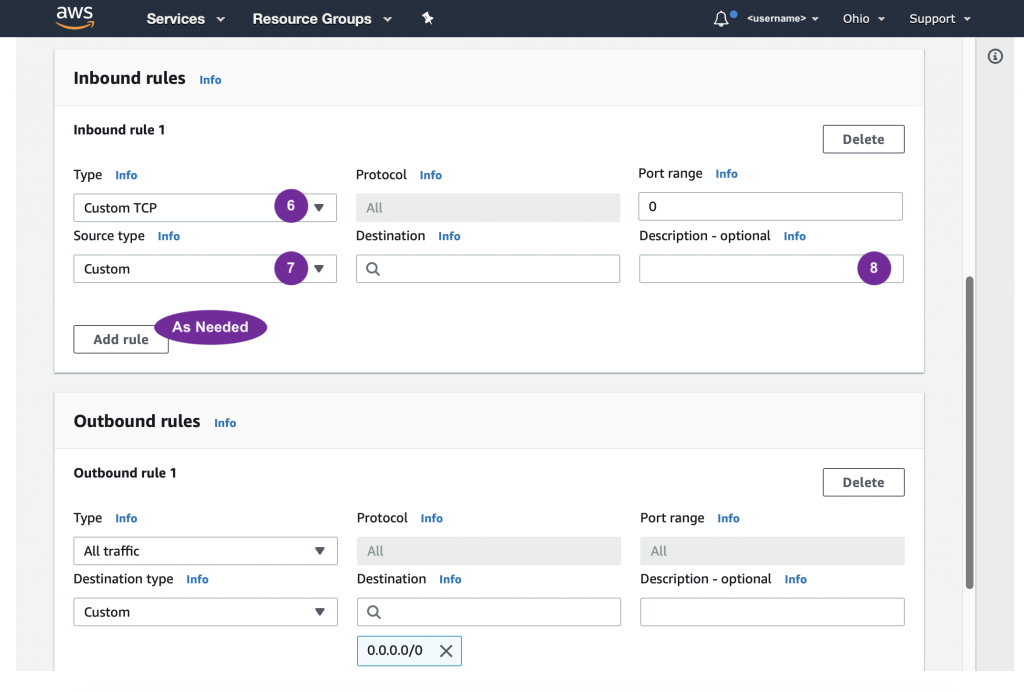1024x692 pixels.
Task: Expand the Ohio region dropdown
Action: click(x=865, y=19)
